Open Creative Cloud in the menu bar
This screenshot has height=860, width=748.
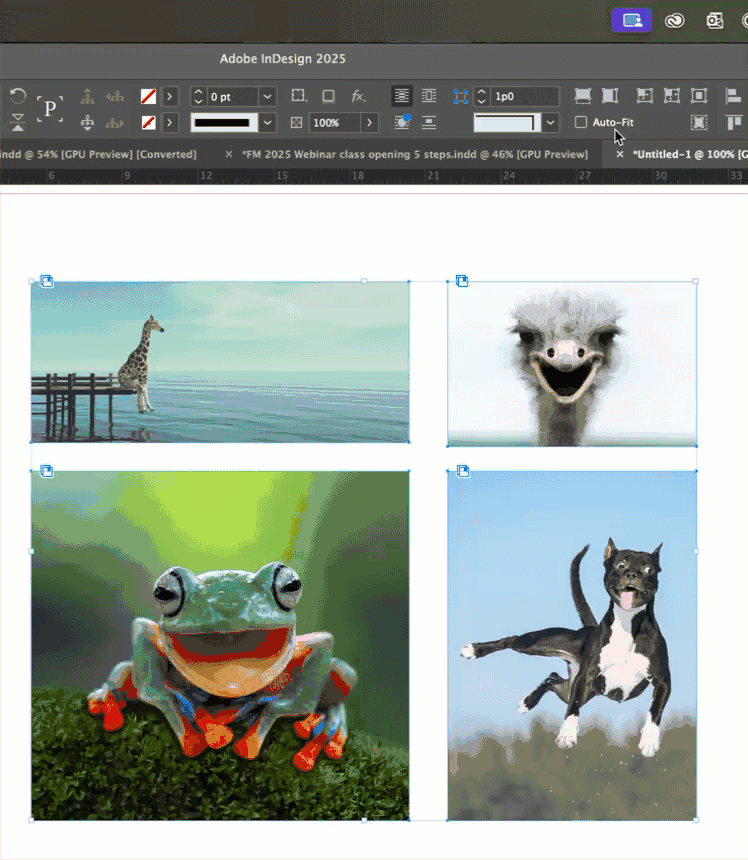point(673,20)
